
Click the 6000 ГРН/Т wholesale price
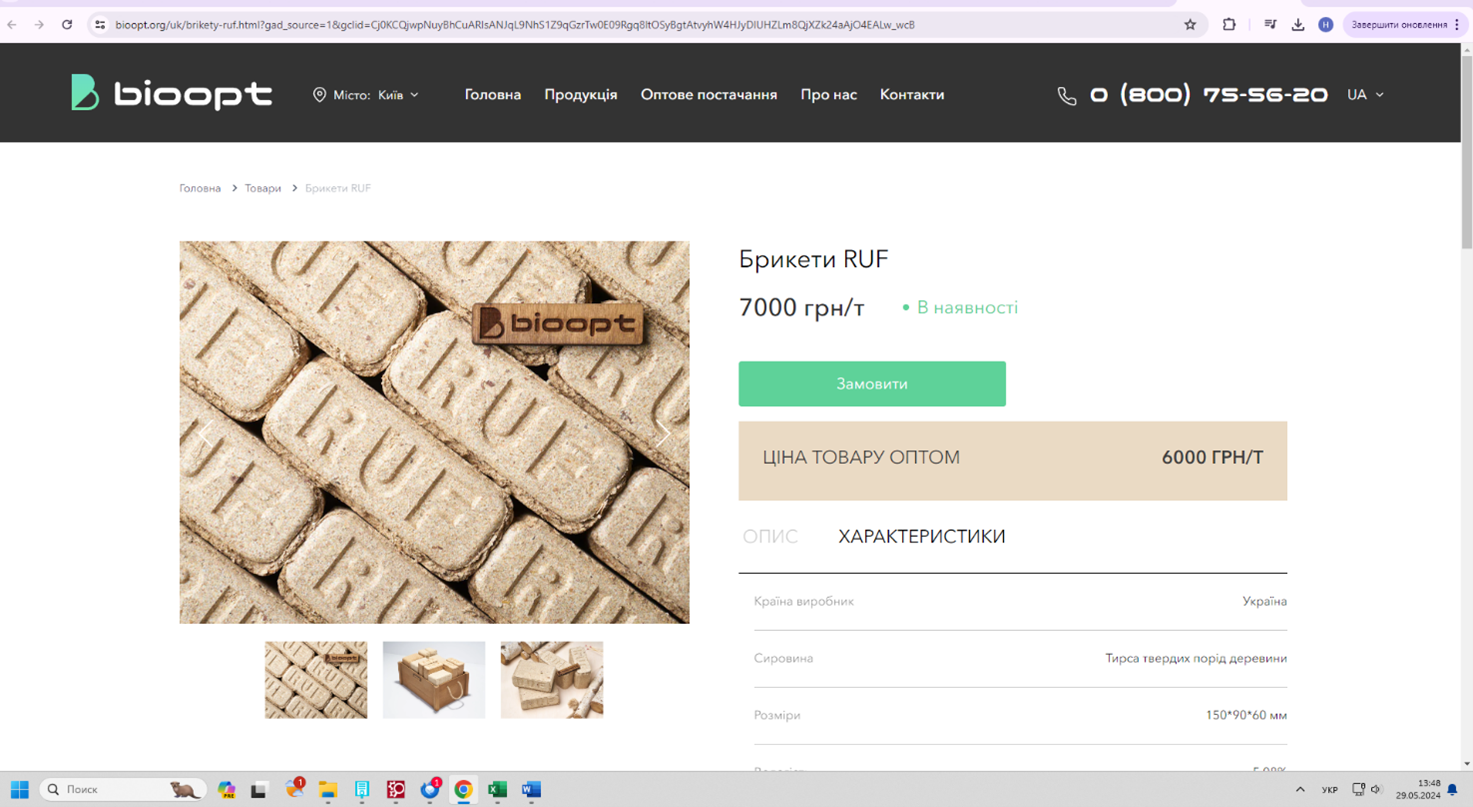[x=1212, y=458]
